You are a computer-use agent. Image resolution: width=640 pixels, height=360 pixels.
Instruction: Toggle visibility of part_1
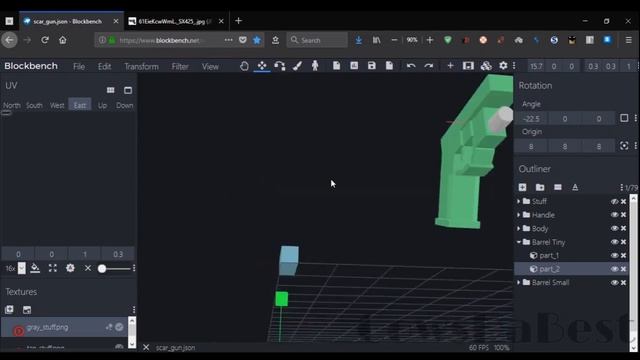coord(614,256)
